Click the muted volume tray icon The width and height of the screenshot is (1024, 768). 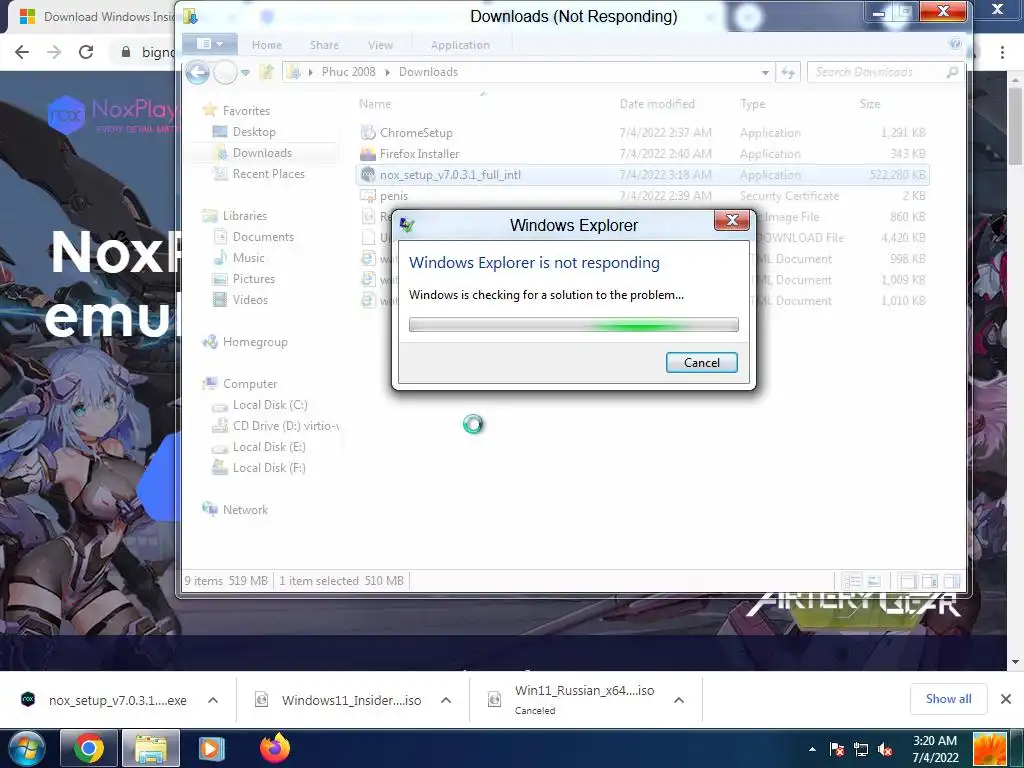point(885,749)
